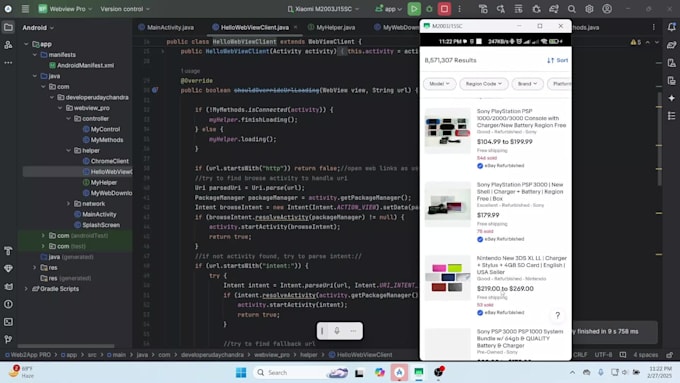
Task: Show hidden system tray icons chevron
Action: (572, 372)
